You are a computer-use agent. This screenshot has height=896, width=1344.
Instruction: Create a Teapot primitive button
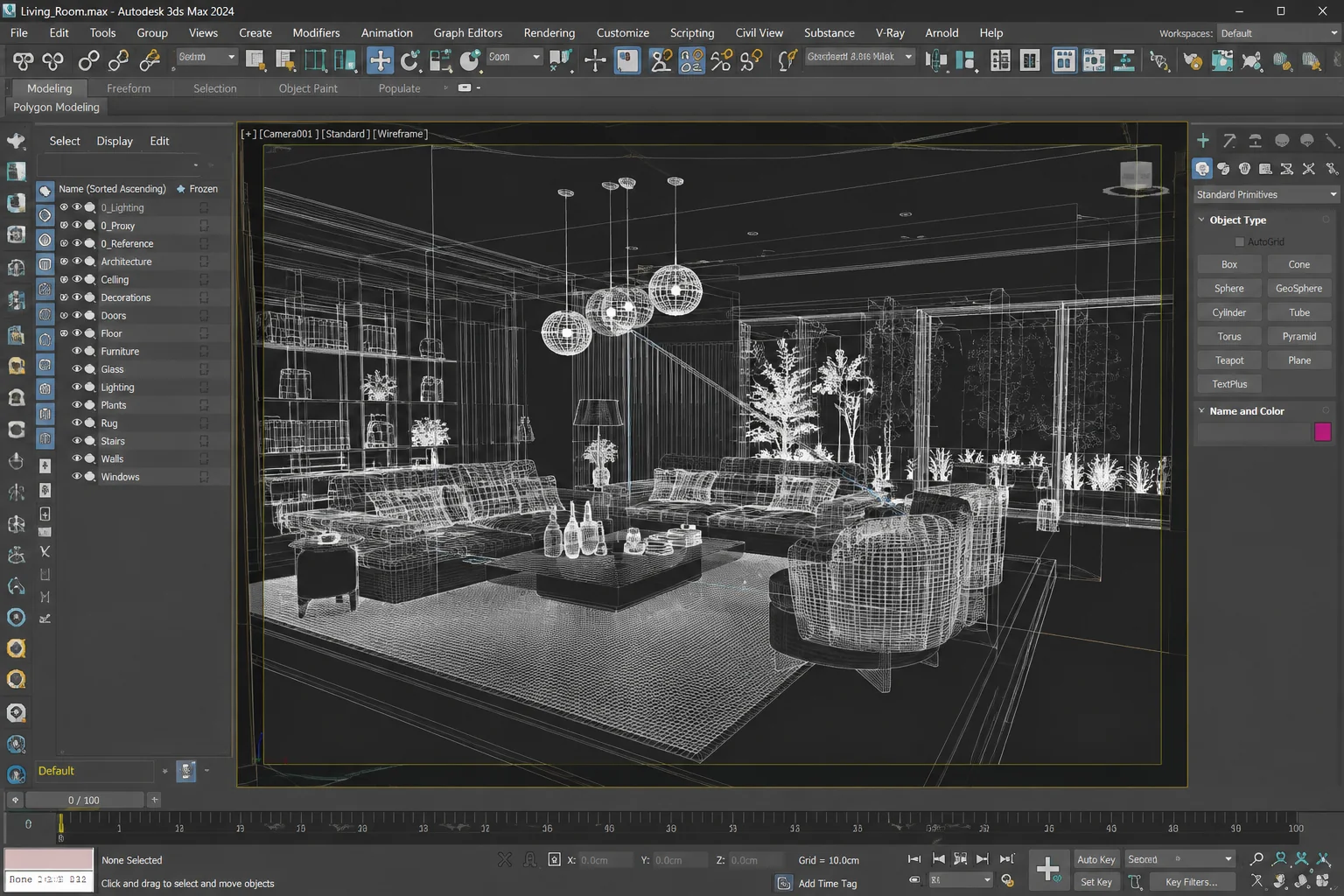point(1229,360)
